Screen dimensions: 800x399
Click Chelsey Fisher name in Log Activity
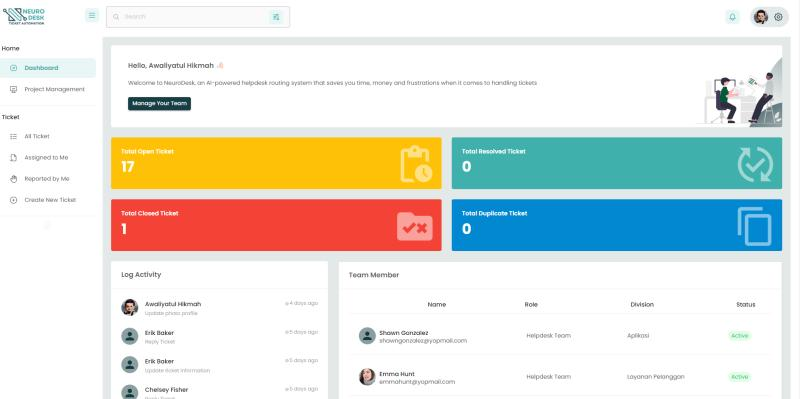tap(166, 390)
